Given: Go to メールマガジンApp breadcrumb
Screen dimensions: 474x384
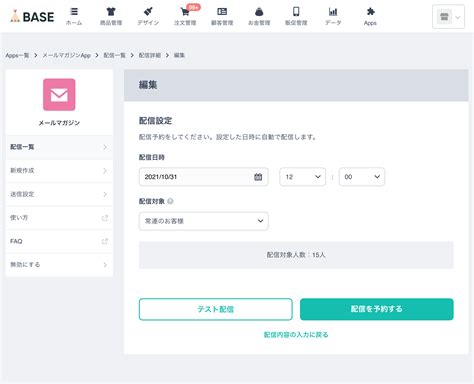Looking at the screenshot, I should pyautogui.click(x=67, y=55).
